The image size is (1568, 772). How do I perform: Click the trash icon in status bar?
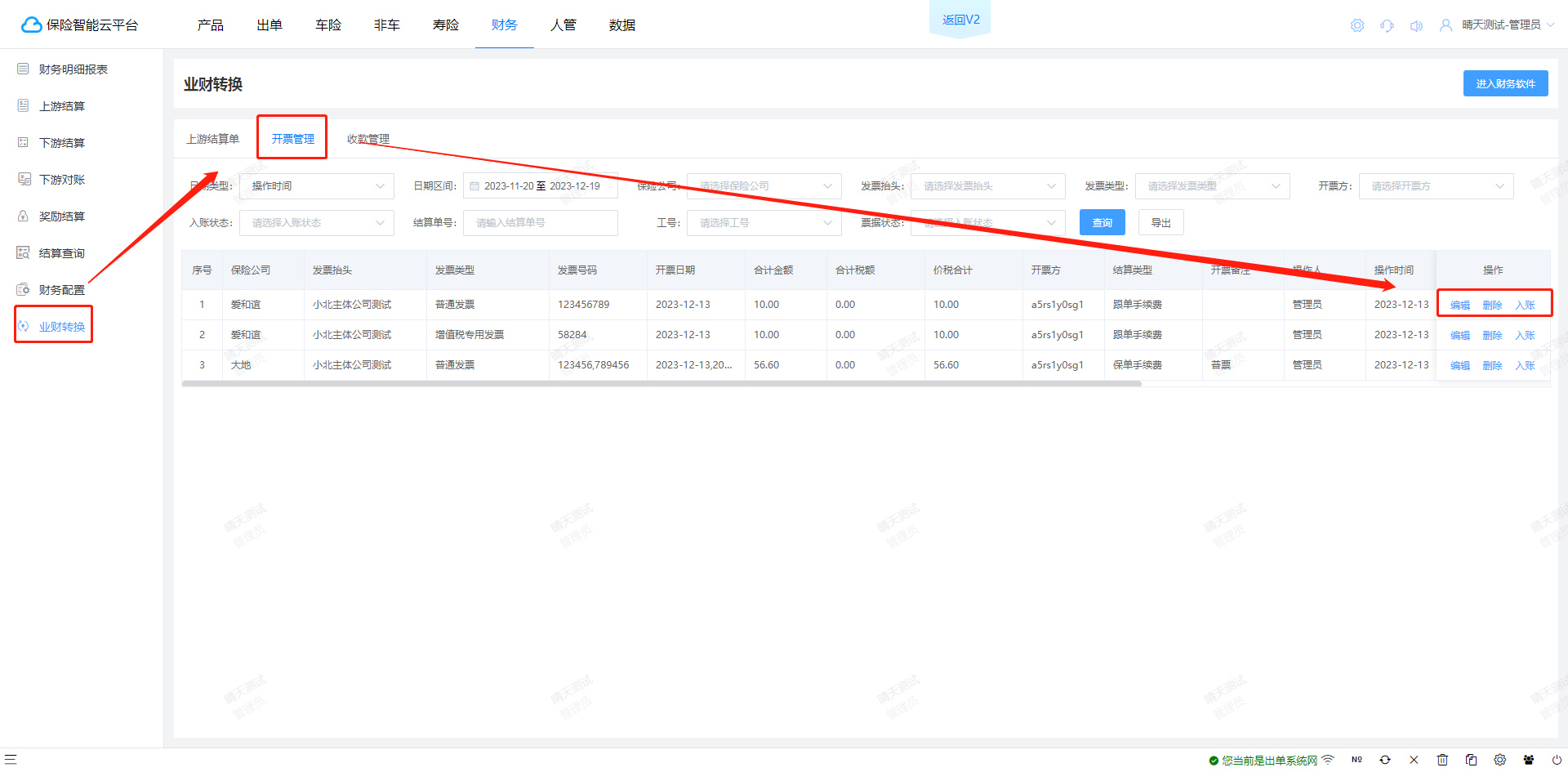(1442, 760)
